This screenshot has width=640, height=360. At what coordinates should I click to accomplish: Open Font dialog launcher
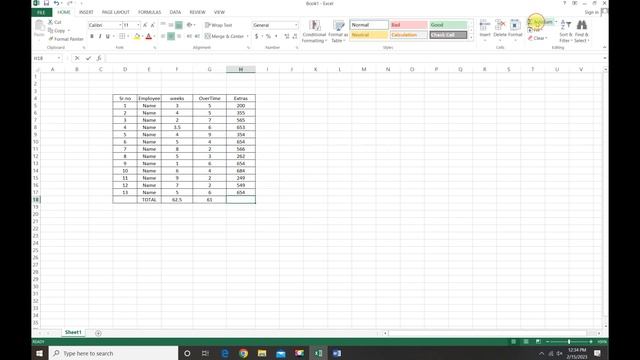coord(155,48)
